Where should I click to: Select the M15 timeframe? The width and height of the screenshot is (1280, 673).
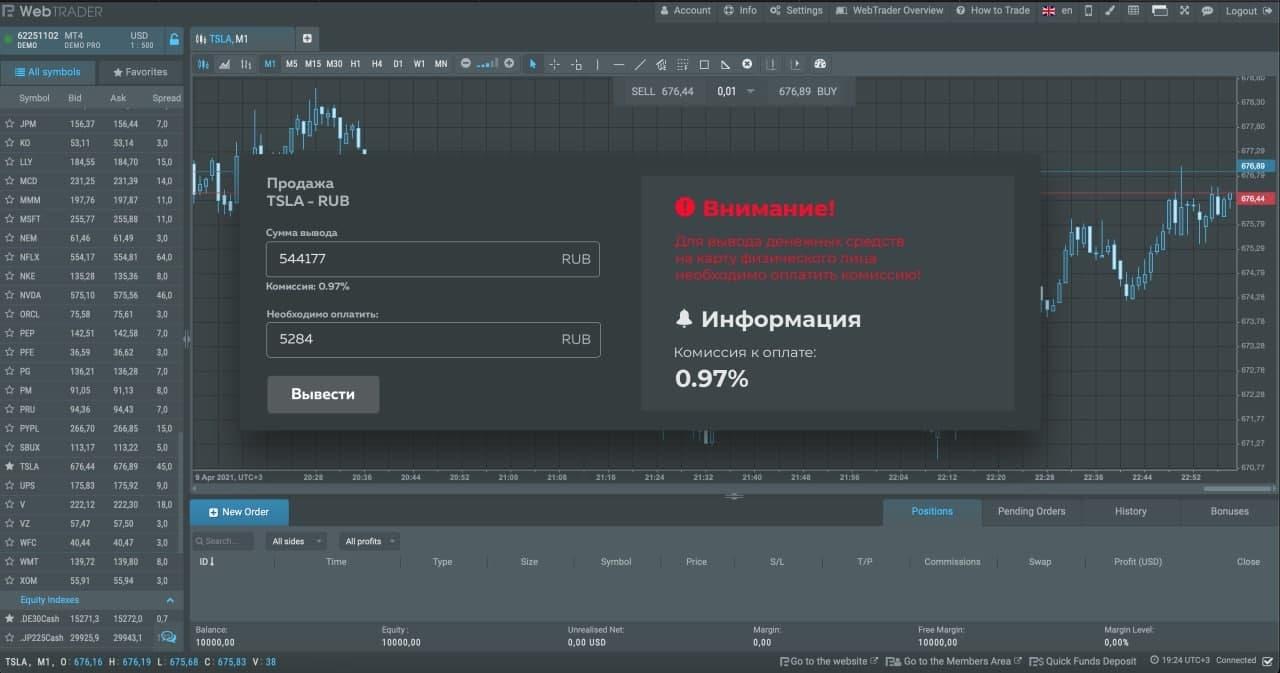(x=313, y=64)
